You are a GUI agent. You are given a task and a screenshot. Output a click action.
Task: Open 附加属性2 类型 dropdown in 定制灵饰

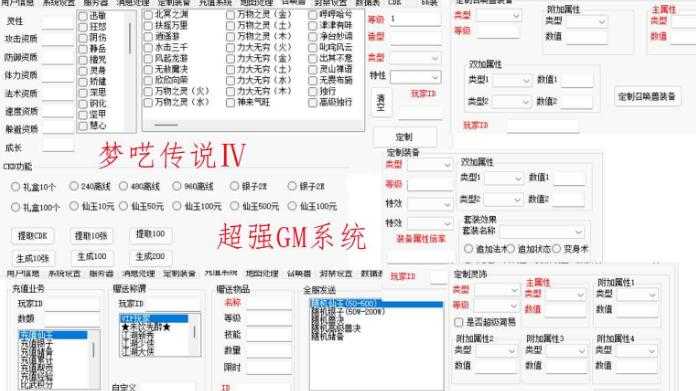(496, 351)
